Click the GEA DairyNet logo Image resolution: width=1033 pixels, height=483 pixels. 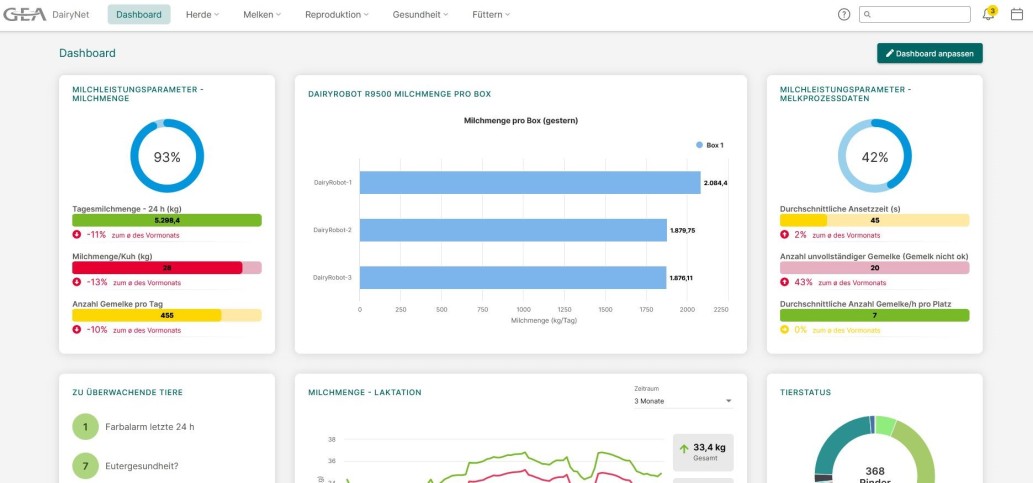point(46,14)
